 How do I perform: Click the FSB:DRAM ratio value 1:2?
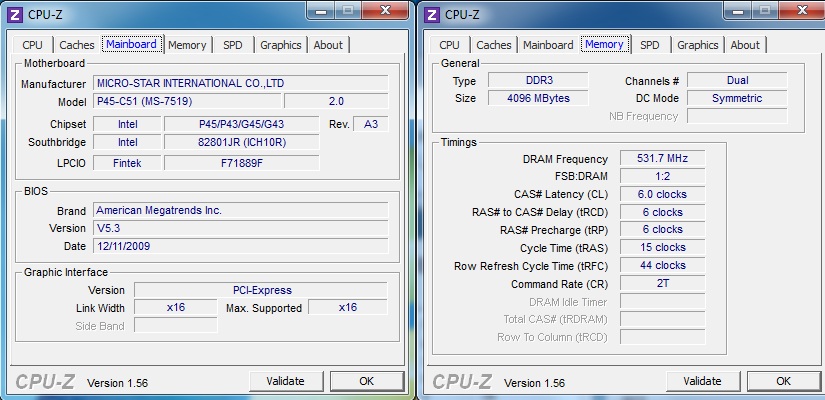662,176
